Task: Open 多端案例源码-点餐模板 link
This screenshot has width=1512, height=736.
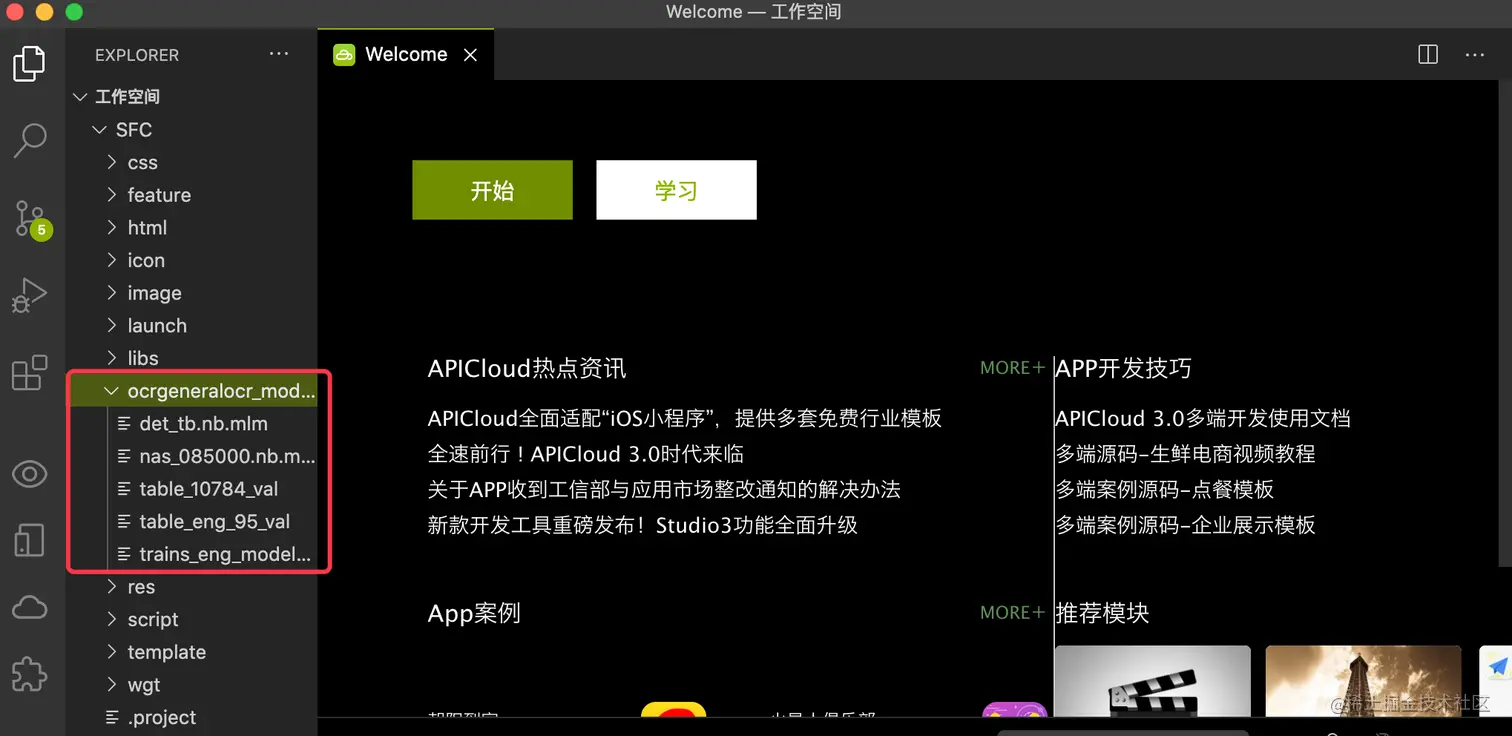Action: [1165, 490]
